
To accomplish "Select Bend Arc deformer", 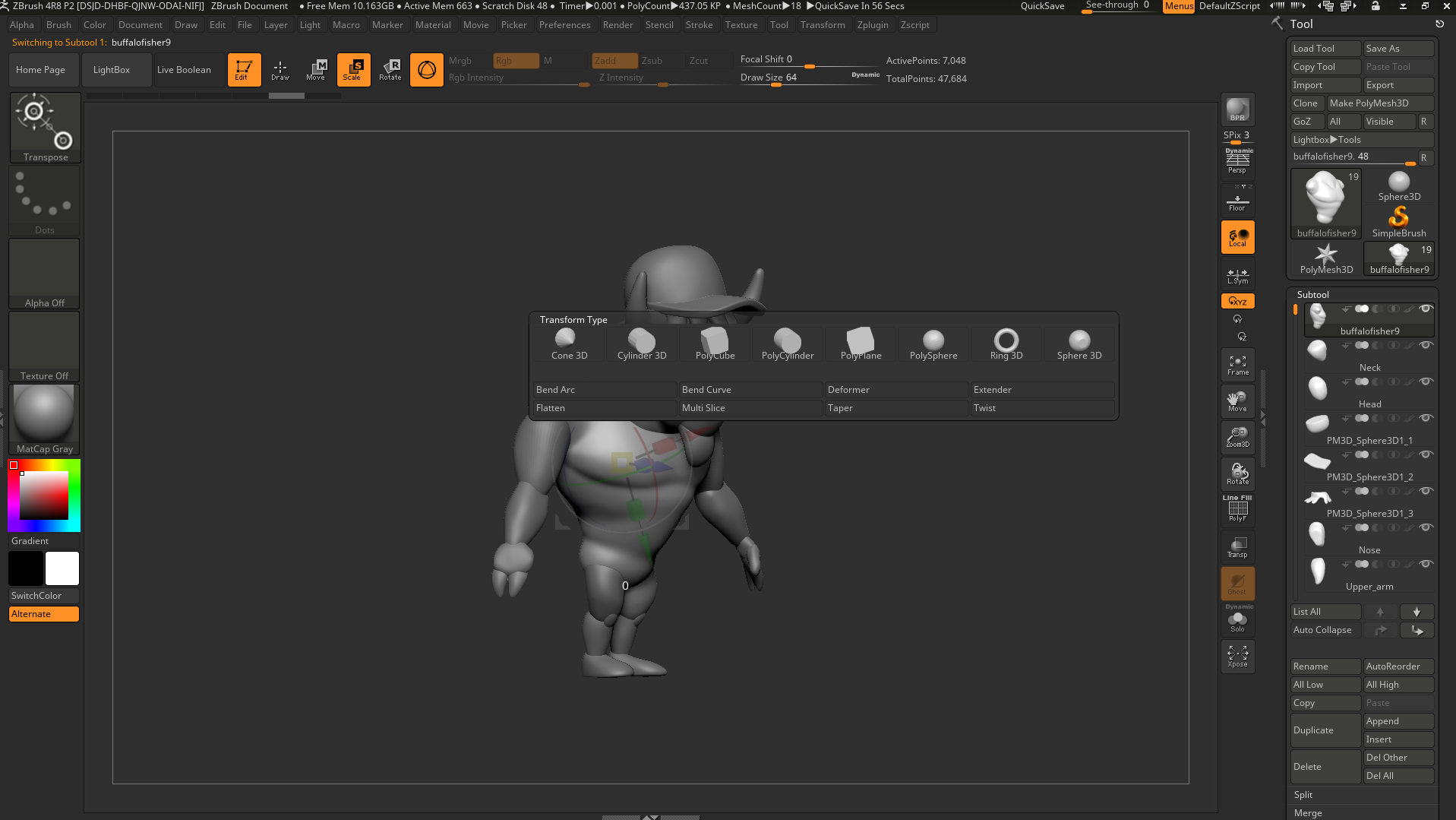I will coord(605,390).
